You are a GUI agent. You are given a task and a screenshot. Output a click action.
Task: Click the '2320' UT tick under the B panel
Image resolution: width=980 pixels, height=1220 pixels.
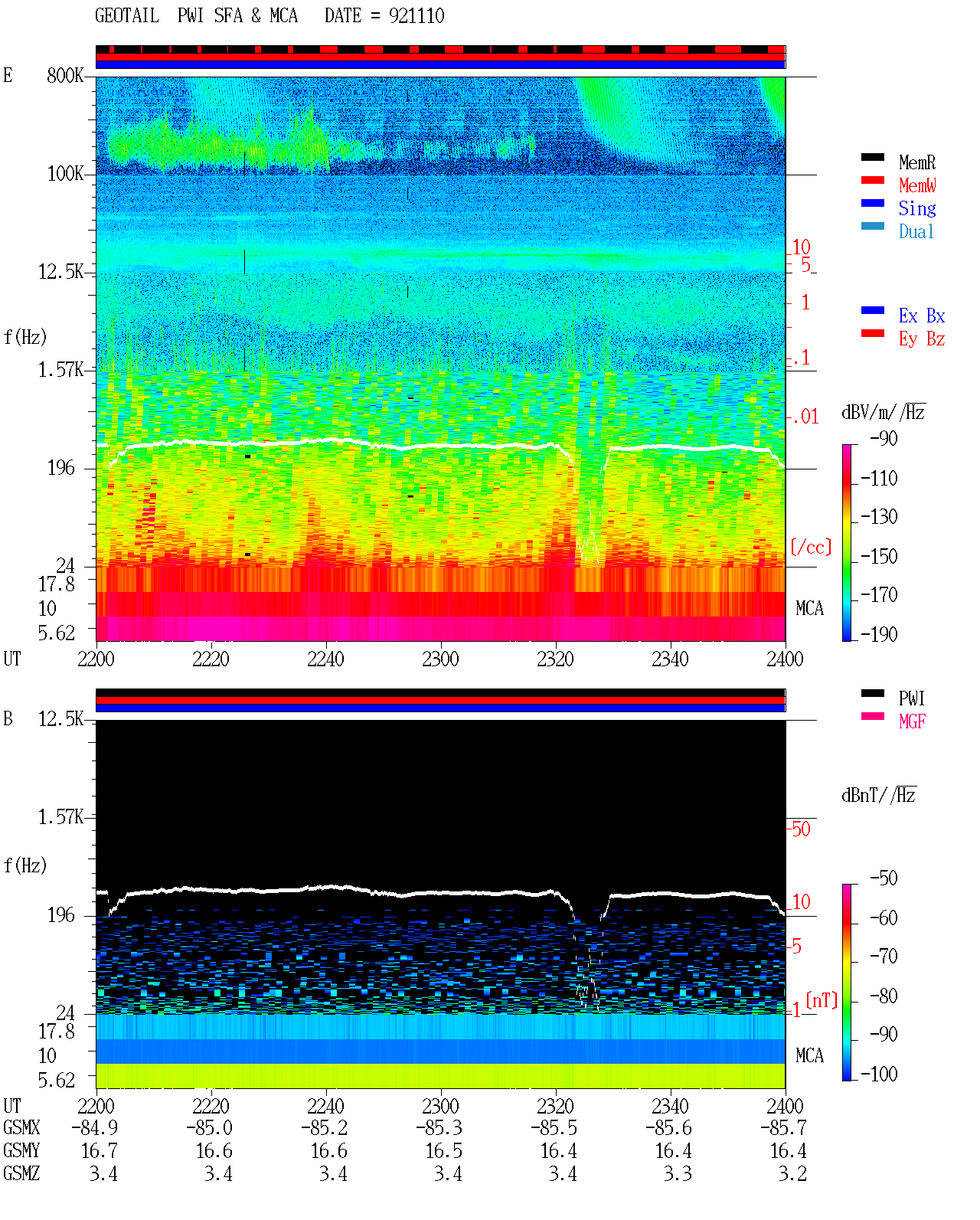555,1107
